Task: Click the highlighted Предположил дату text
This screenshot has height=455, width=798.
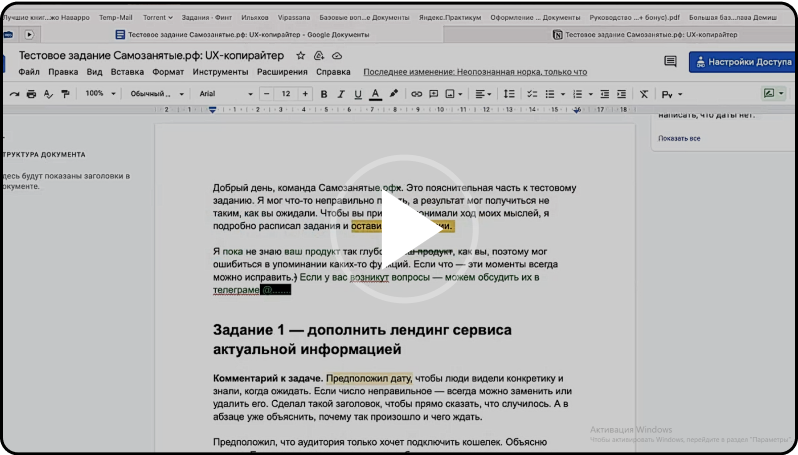Action: click(368, 378)
